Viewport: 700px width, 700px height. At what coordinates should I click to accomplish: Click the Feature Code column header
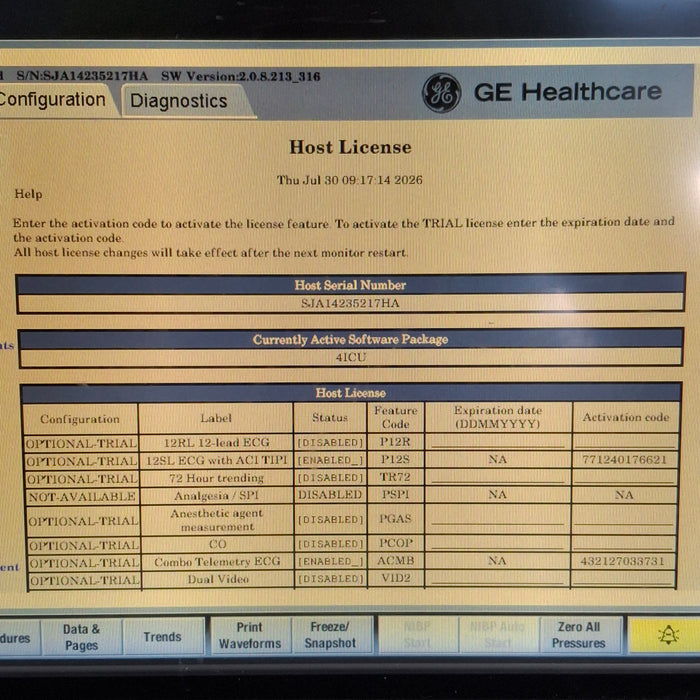396,417
